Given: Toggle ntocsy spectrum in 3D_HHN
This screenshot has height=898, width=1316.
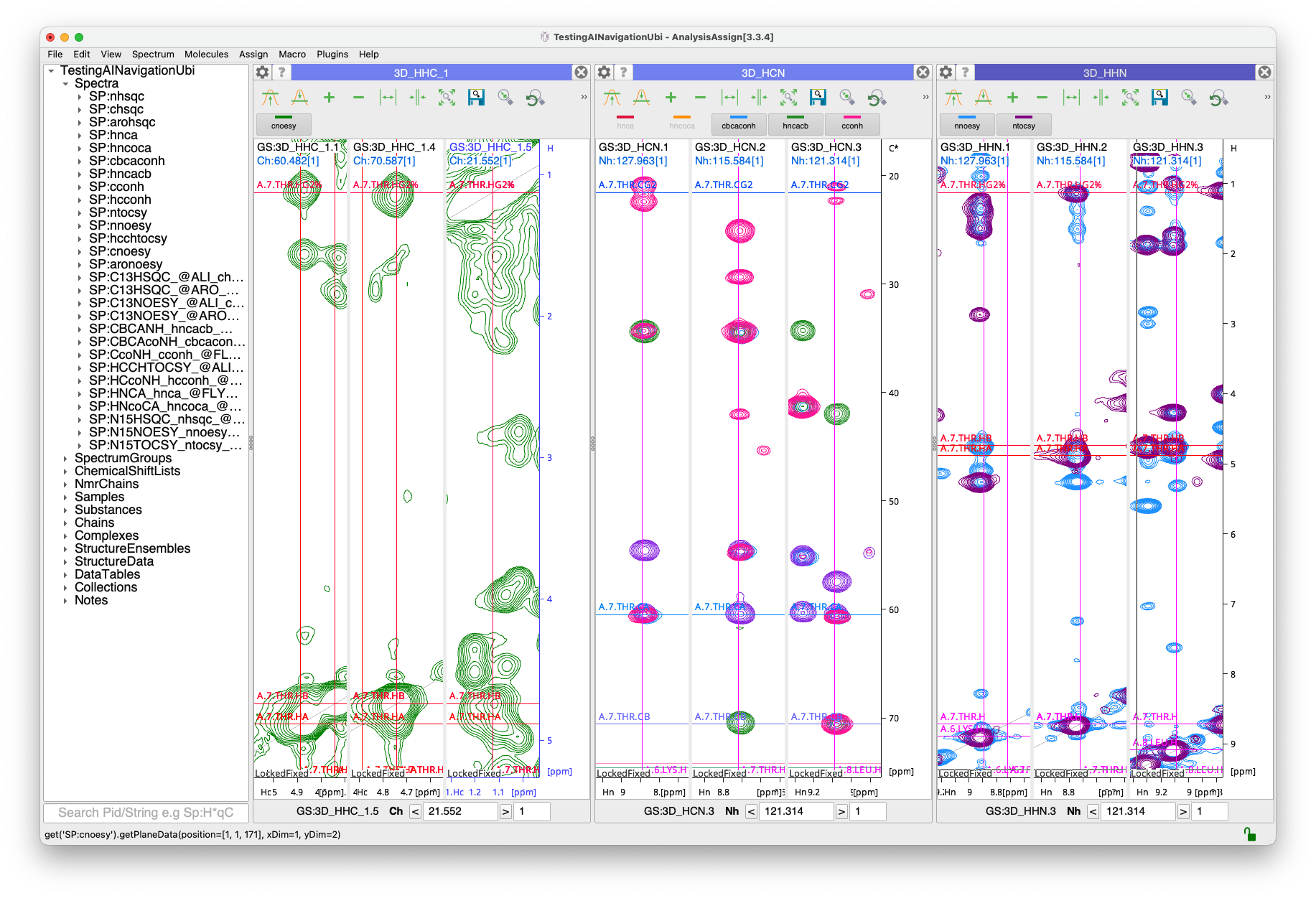Looking at the screenshot, I should tap(1024, 124).
